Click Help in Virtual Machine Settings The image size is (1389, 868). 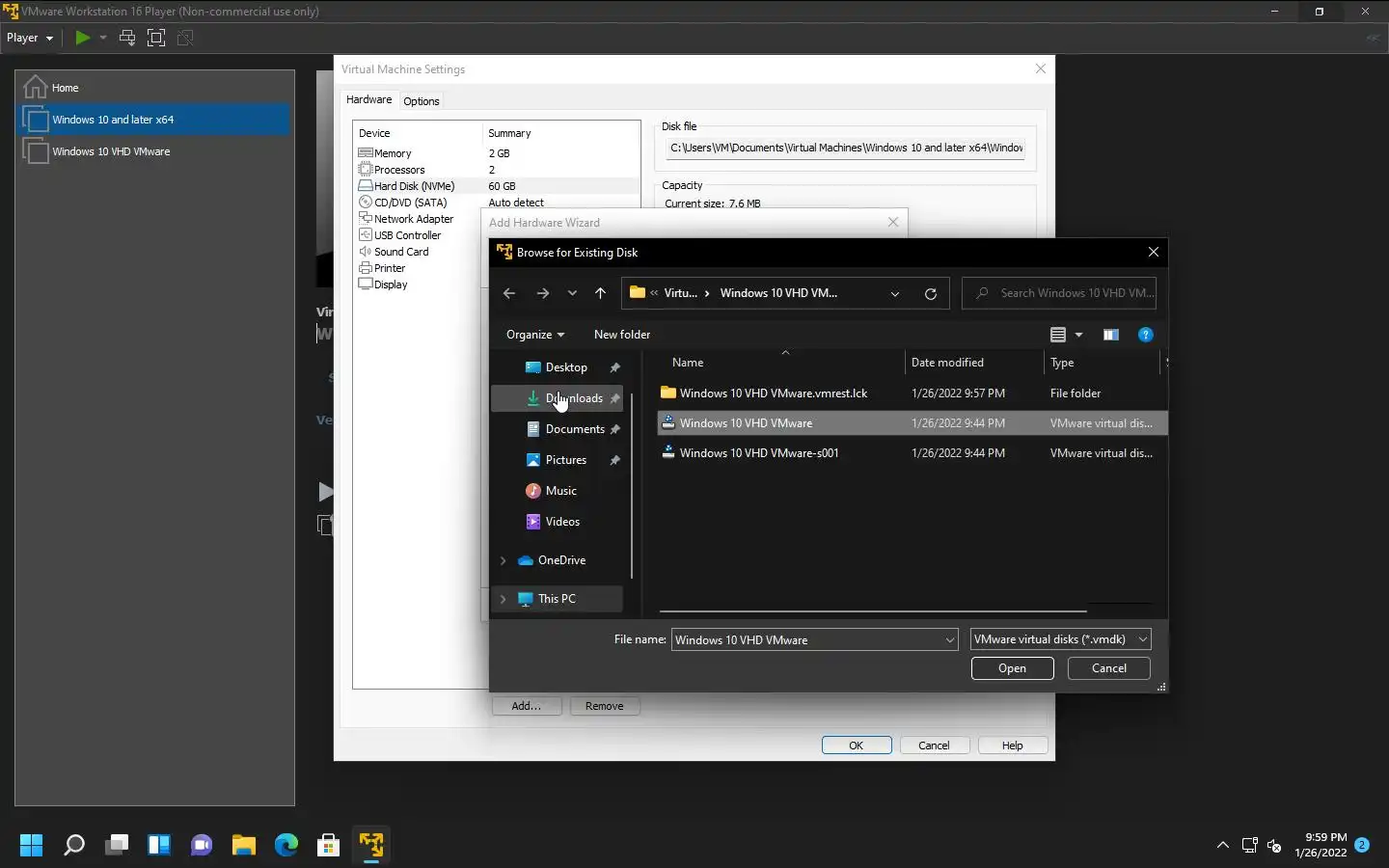pyautogui.click(x=1013, y=746)
